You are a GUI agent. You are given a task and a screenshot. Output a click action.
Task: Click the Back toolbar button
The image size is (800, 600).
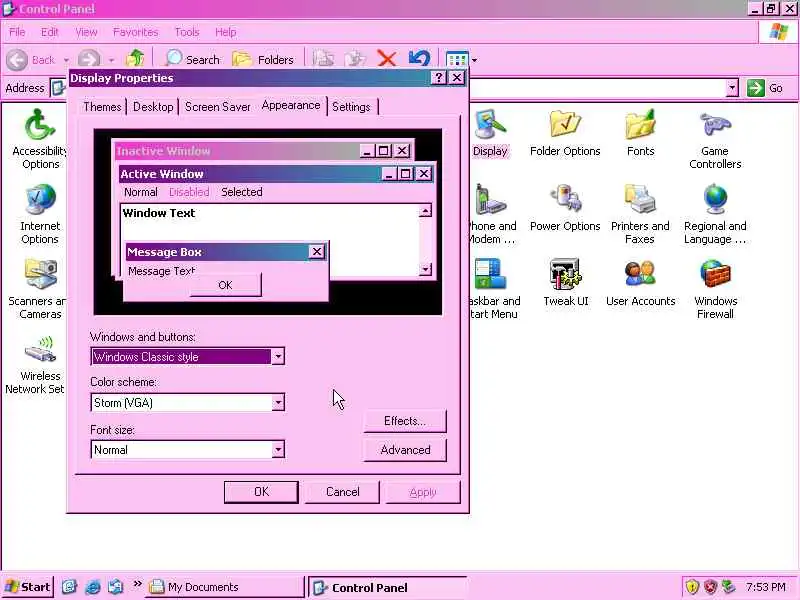tap(31, 60)
